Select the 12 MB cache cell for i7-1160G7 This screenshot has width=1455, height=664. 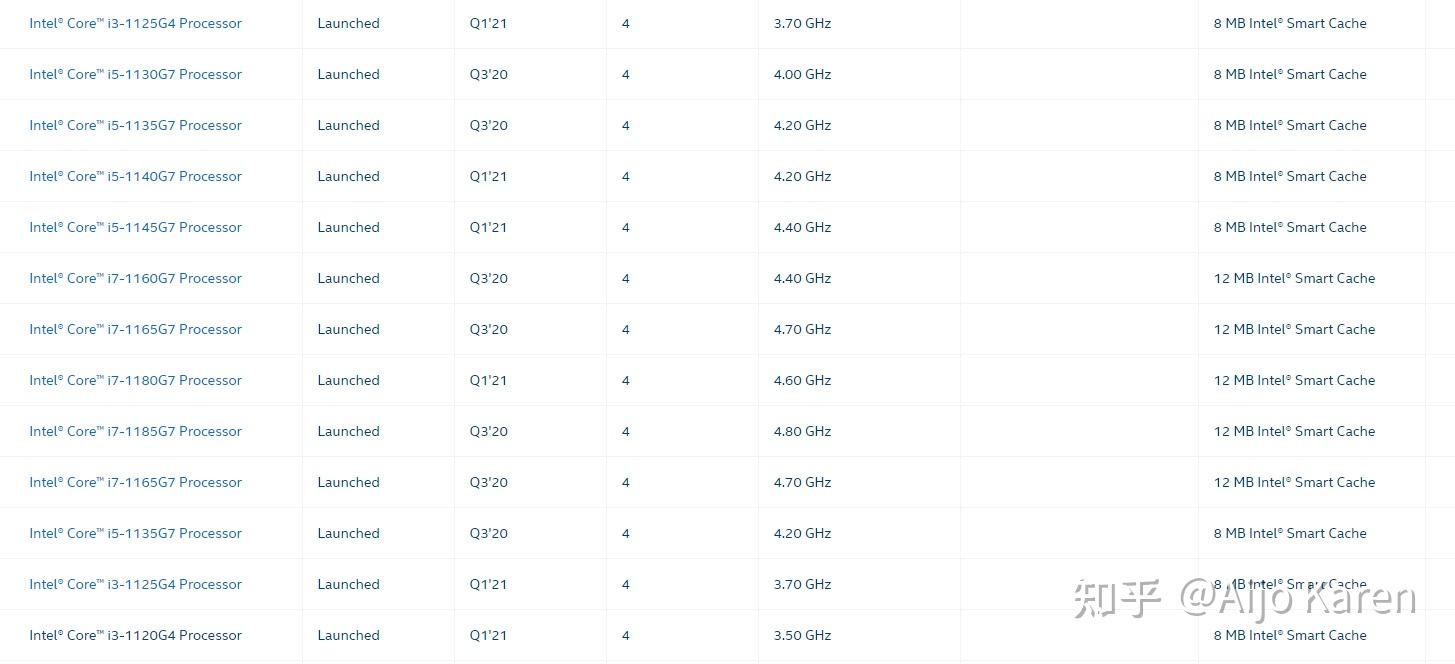pyautogui.click(x=1294, y=278)
